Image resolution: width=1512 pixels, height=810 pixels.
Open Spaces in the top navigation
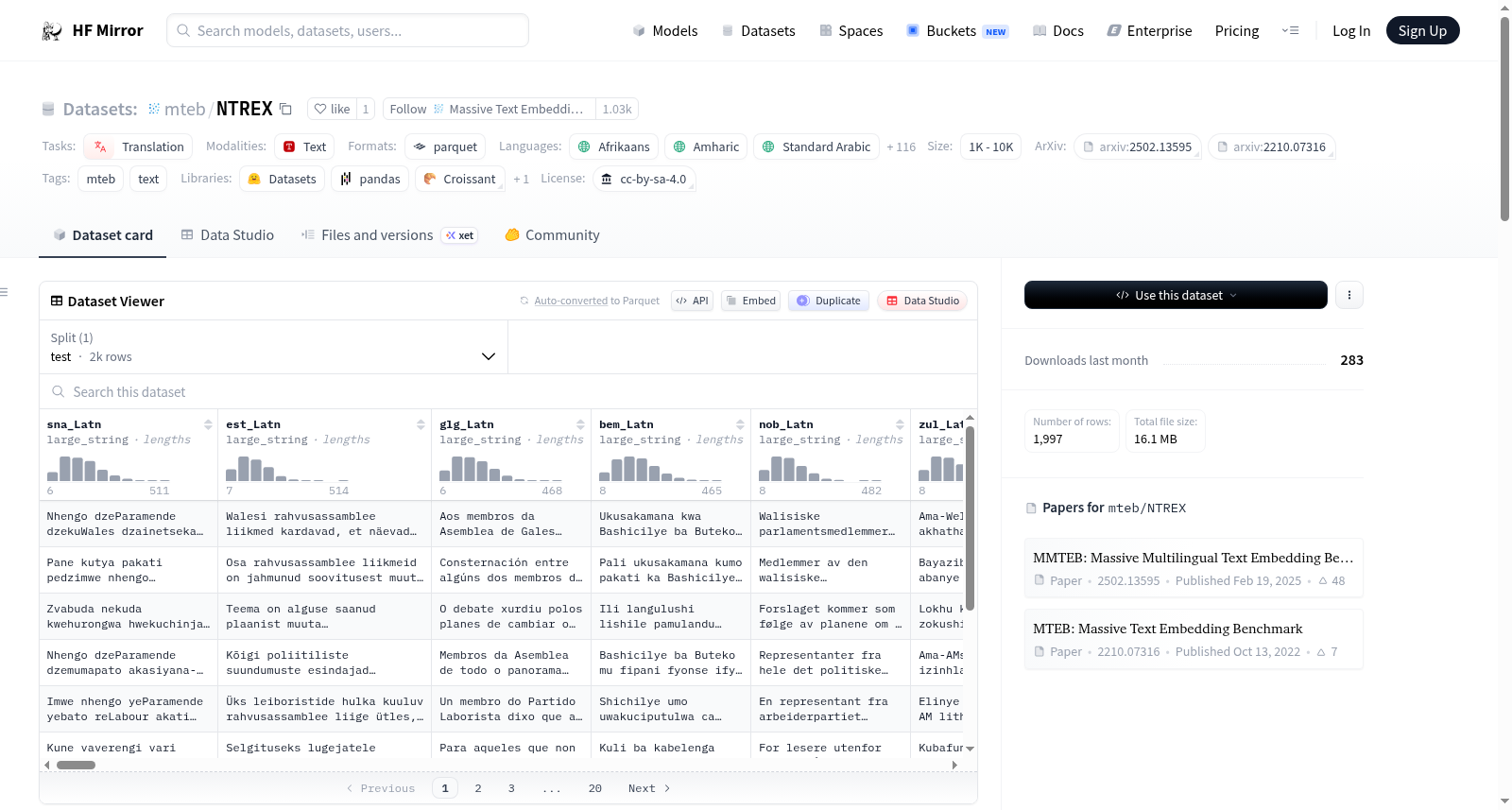click(851, 31)
